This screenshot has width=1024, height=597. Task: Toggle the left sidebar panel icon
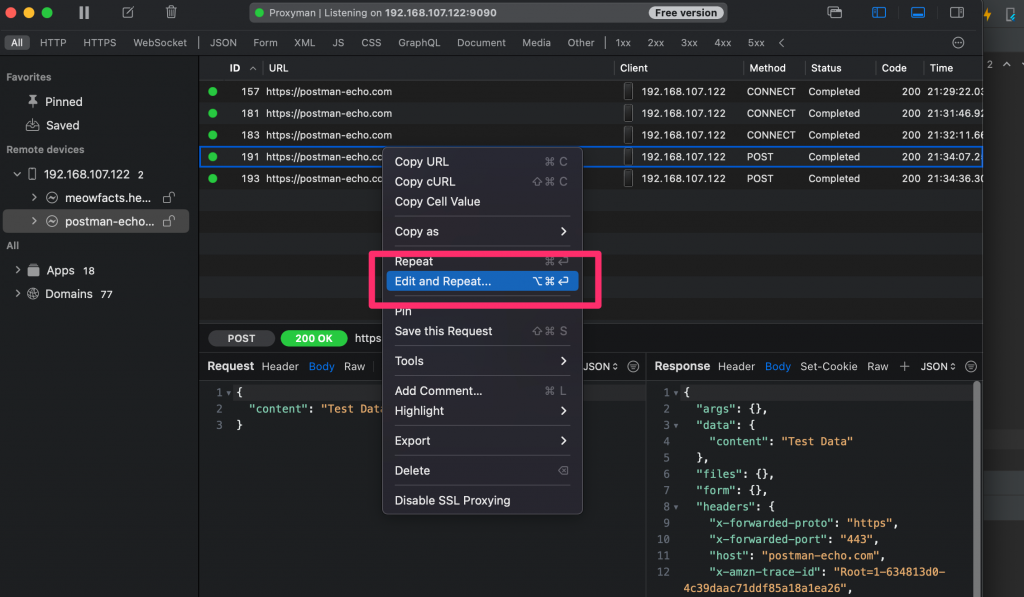[x=879, y=13]
